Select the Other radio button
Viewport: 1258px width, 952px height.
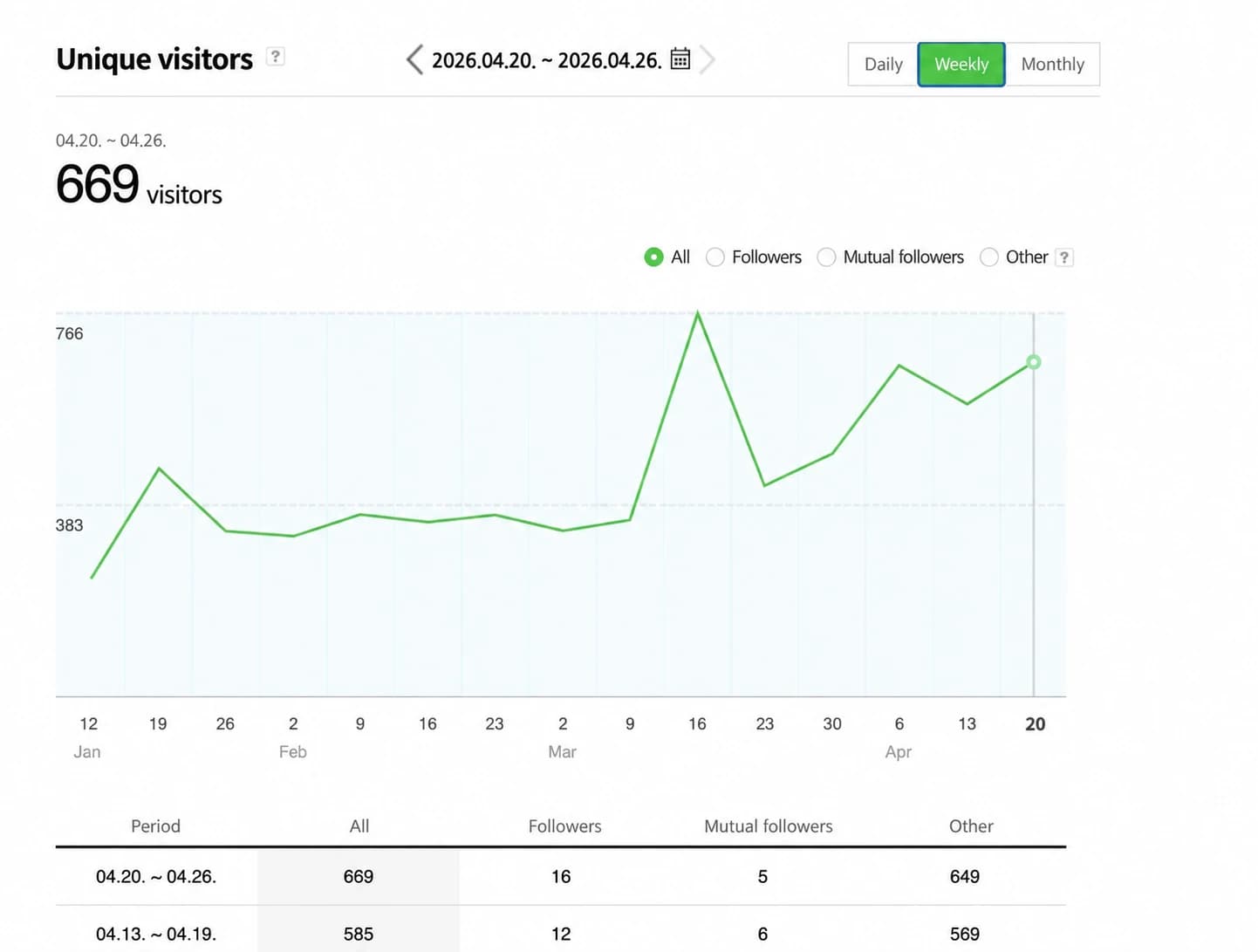988,257
